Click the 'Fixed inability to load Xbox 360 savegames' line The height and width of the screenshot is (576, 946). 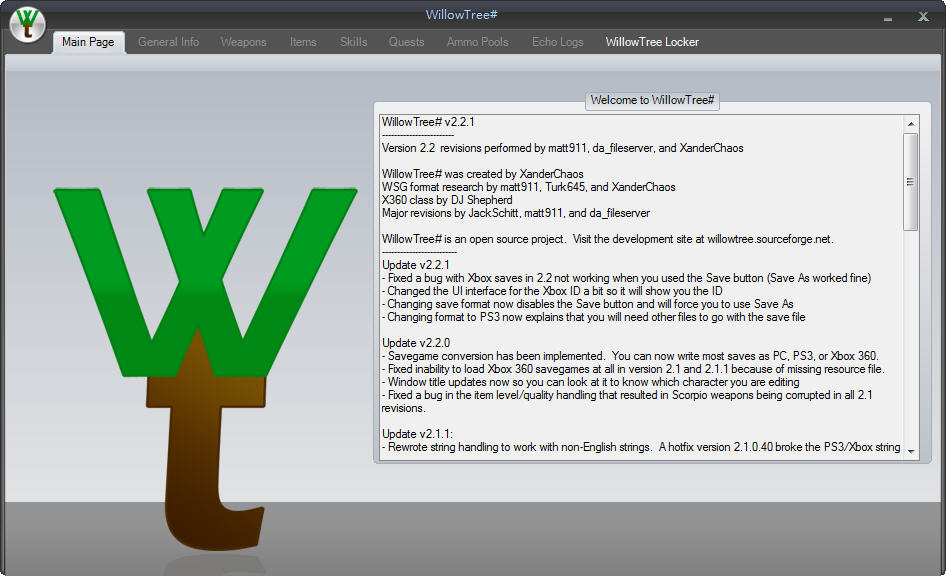coord(633,369)
